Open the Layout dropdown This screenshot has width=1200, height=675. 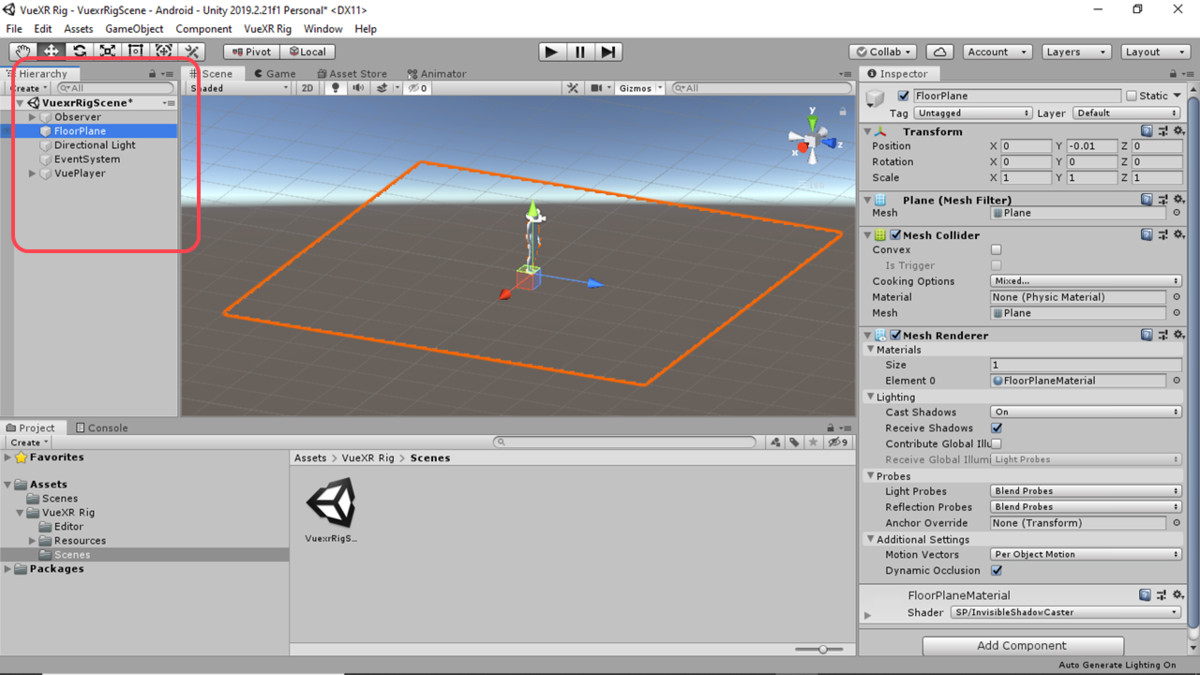[x=1154, y=51]
